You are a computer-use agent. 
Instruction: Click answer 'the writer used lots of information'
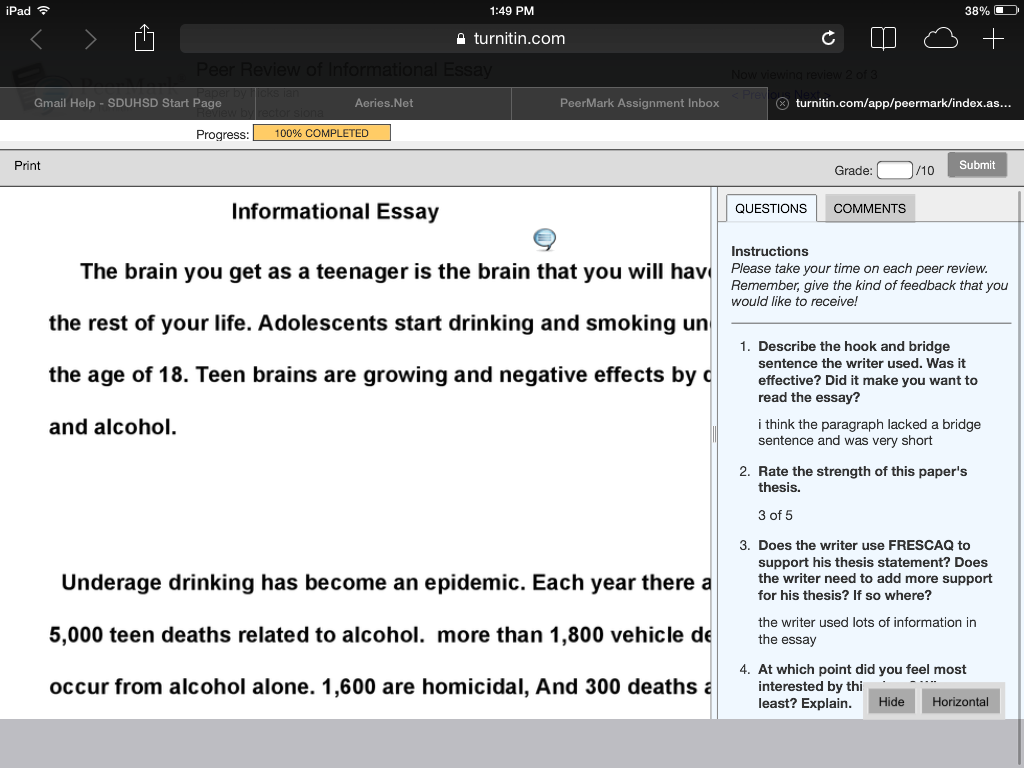click(867, 631)
